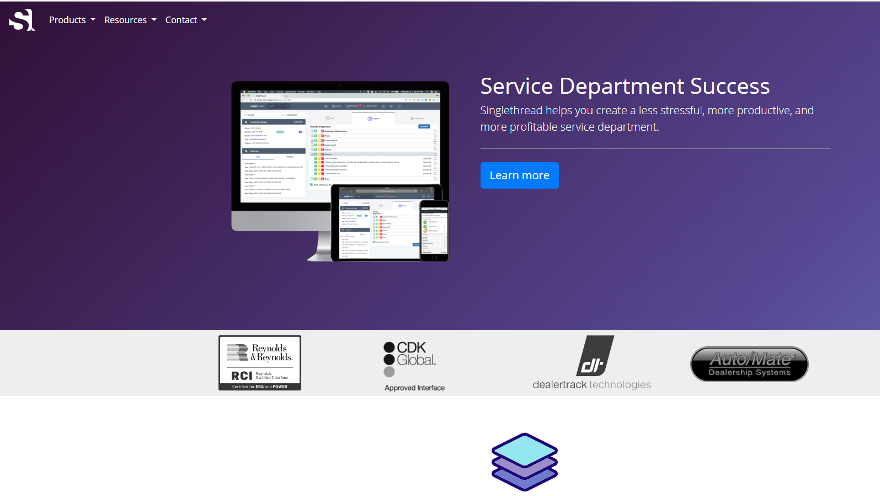Open the Products dropdown menu
880x496 pixels.
[x=72, y=20]
